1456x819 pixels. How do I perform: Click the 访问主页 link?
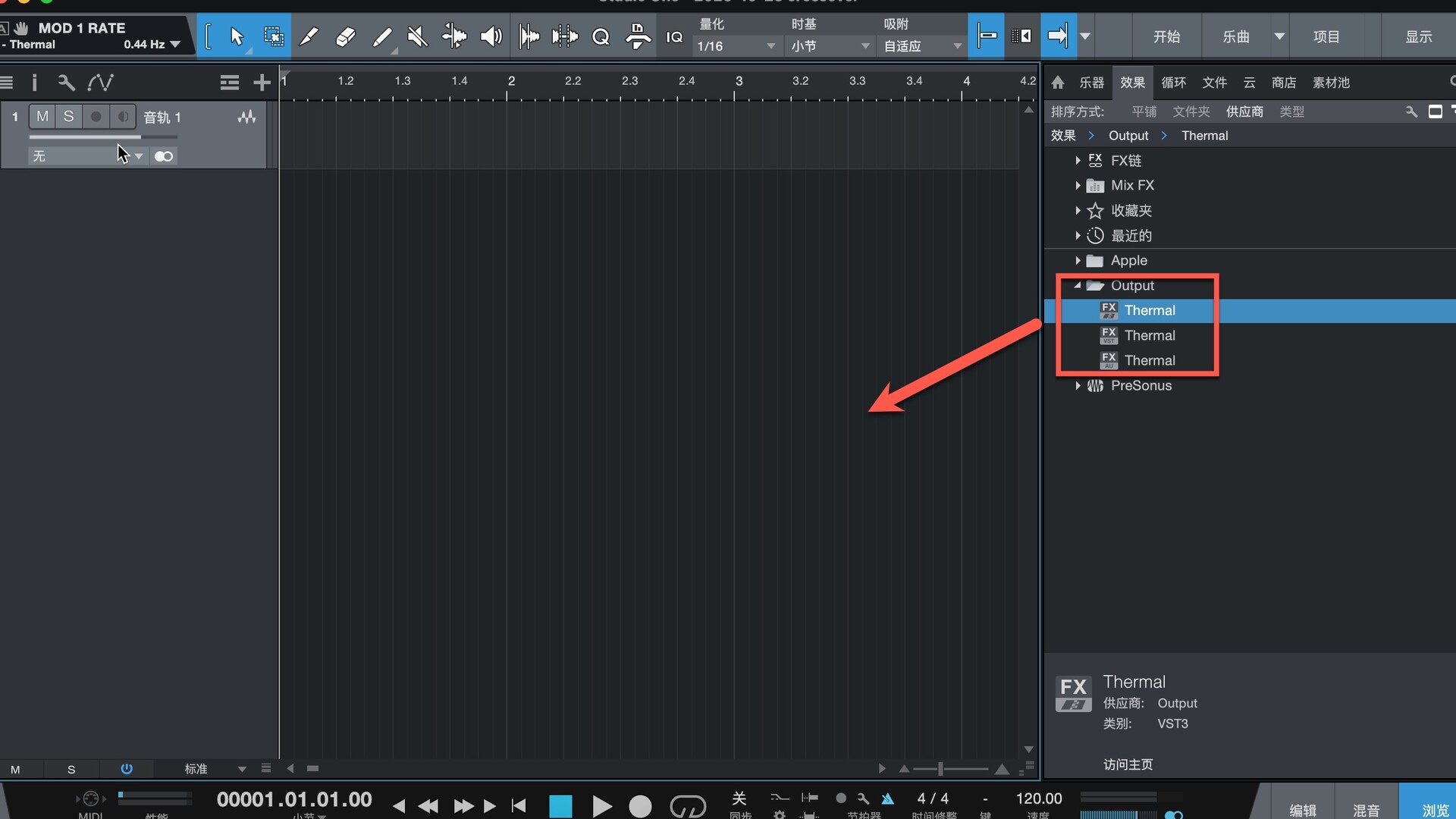[1128, 764]
